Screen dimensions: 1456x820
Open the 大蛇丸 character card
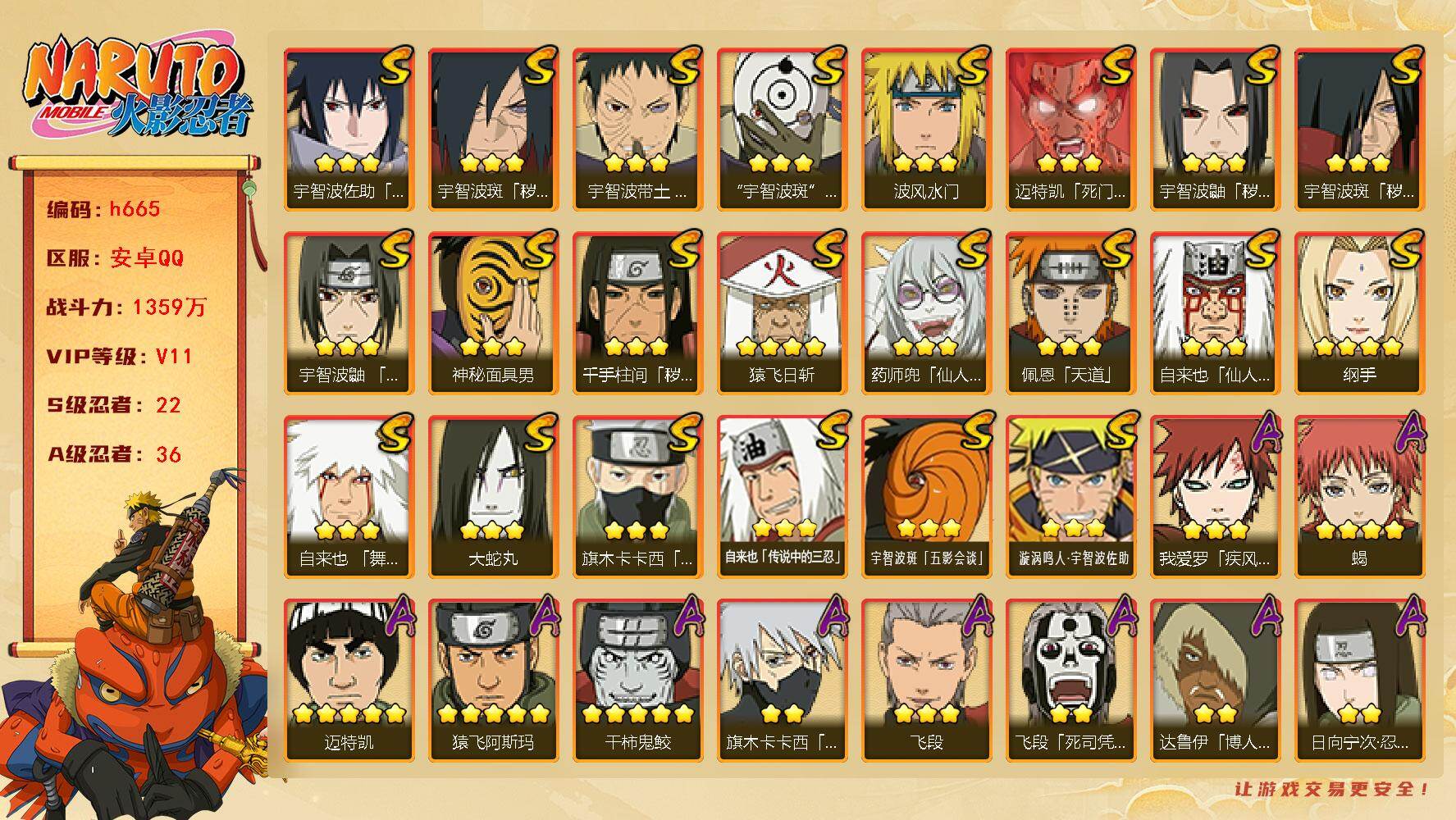493,497
